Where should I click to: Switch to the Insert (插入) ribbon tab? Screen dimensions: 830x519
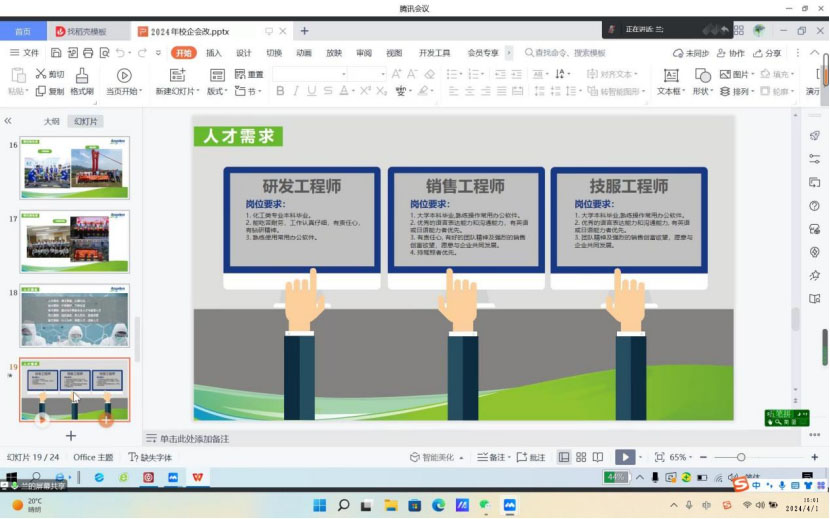click(214, 53)
